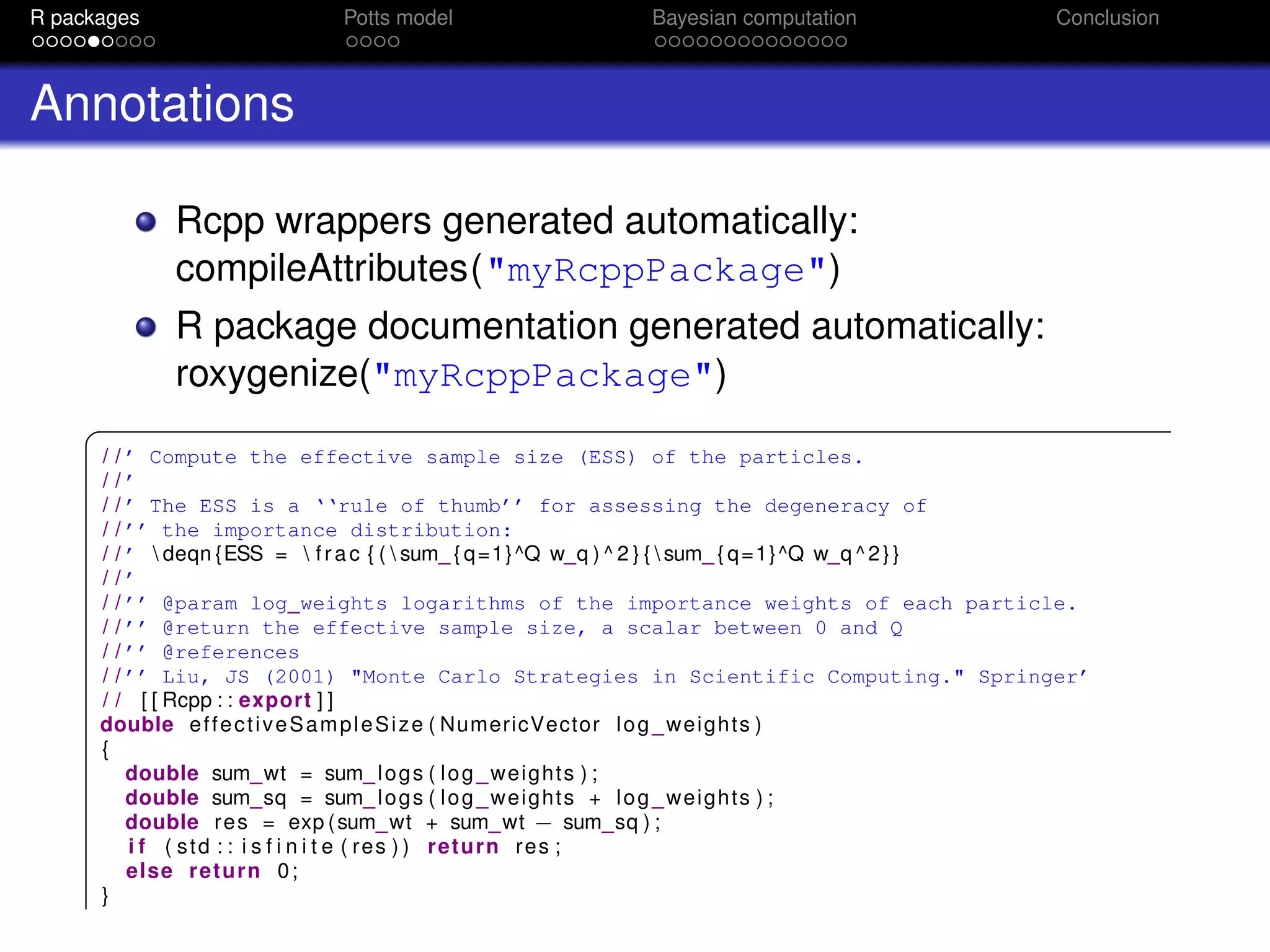This screenshot has width=1270, height=952.
Task: Click the text "Rcpp wrappers generated automatically:"
Action: (x=517, y=221)
